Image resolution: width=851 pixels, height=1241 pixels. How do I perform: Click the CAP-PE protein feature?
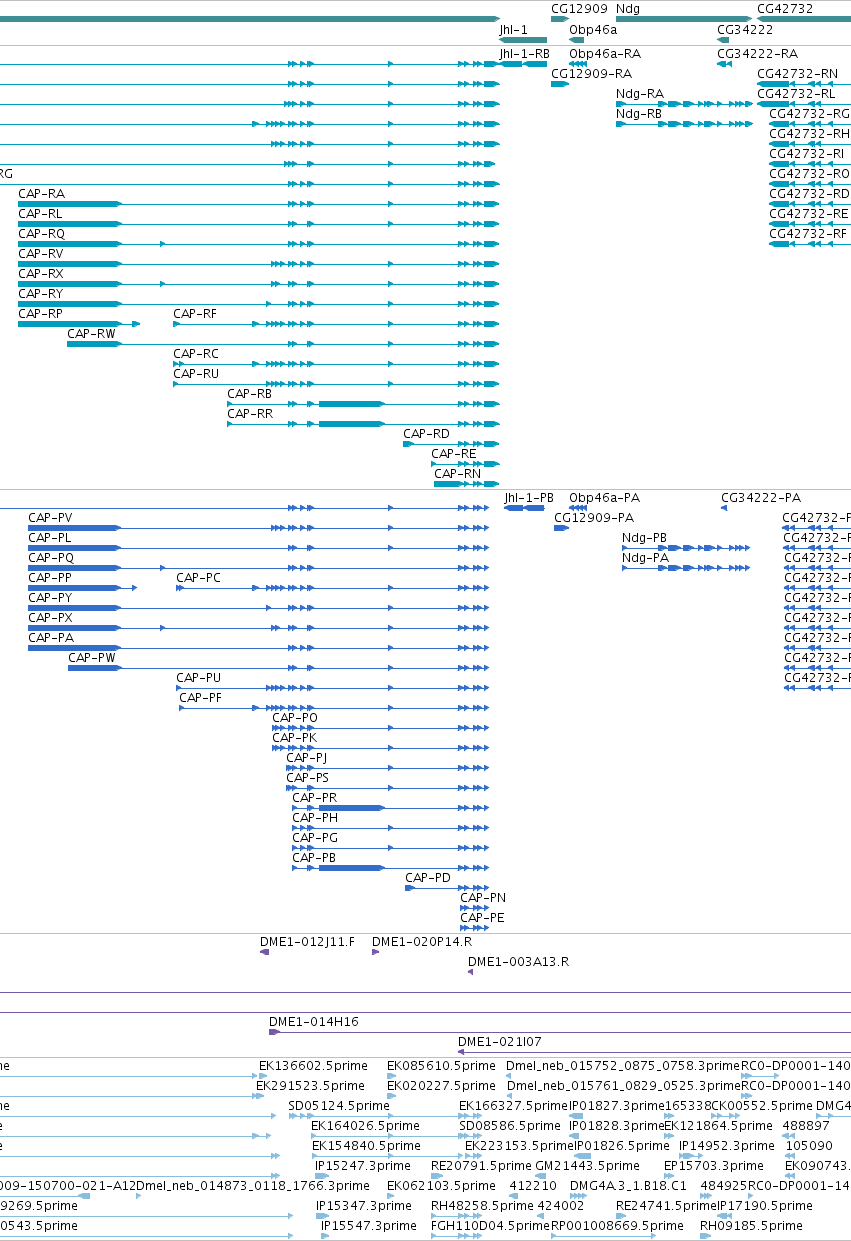coord(474,928)
